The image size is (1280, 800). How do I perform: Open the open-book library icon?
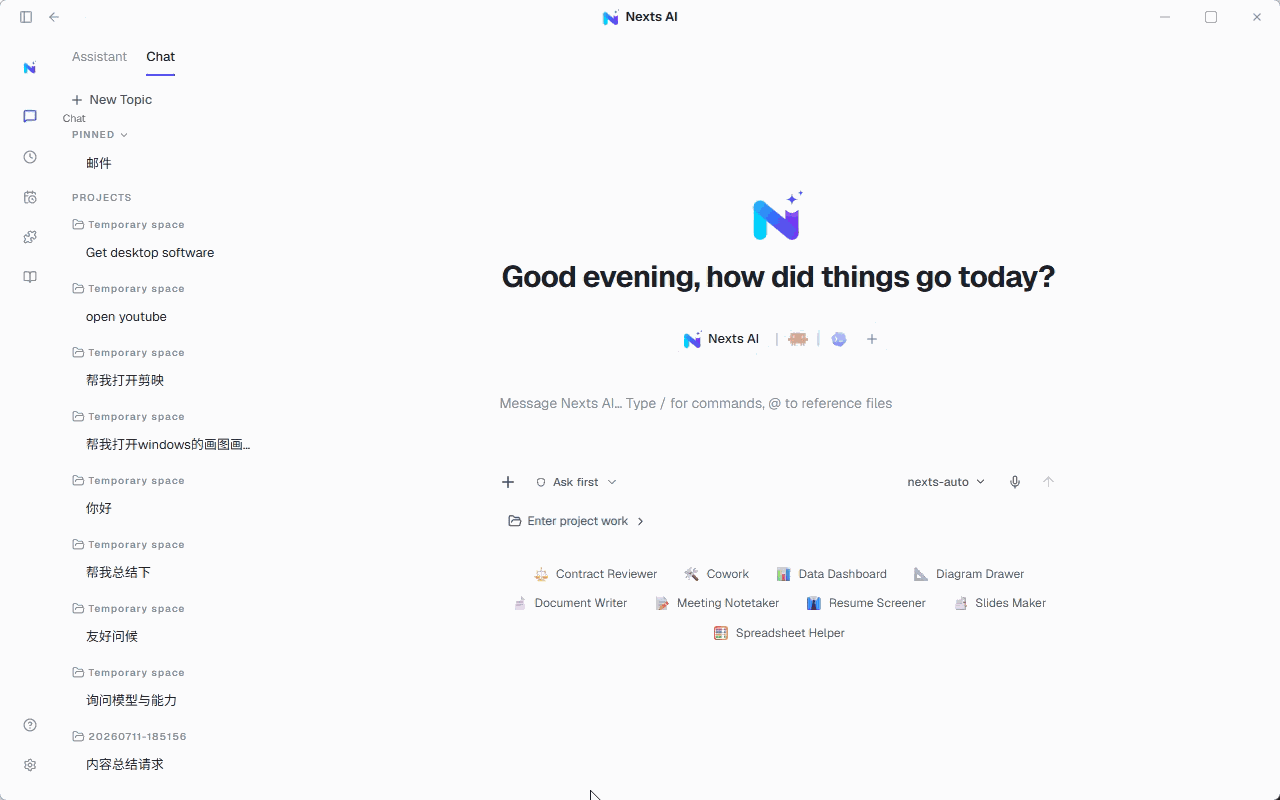tap(30, 277)
